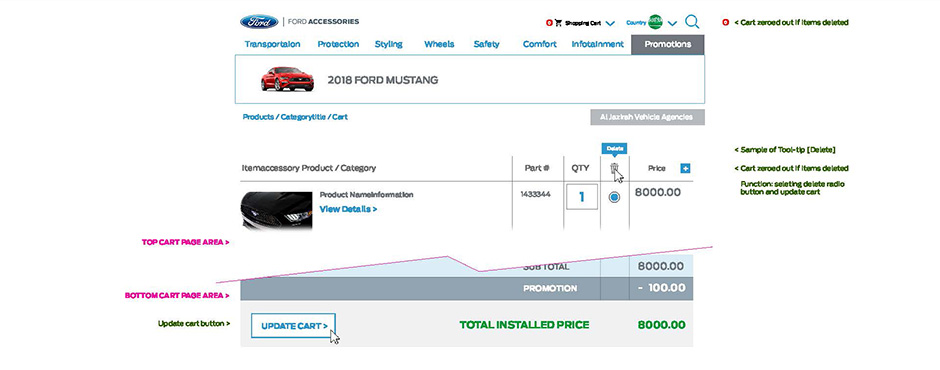Click the green country flag icon

[655, 22]
